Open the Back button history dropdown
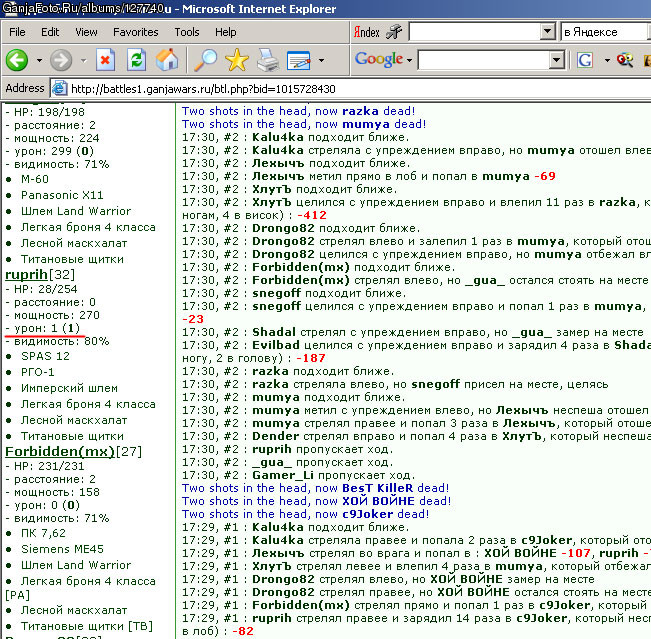The width and height of the screenshot is (651, 639). tap(39, 61)
